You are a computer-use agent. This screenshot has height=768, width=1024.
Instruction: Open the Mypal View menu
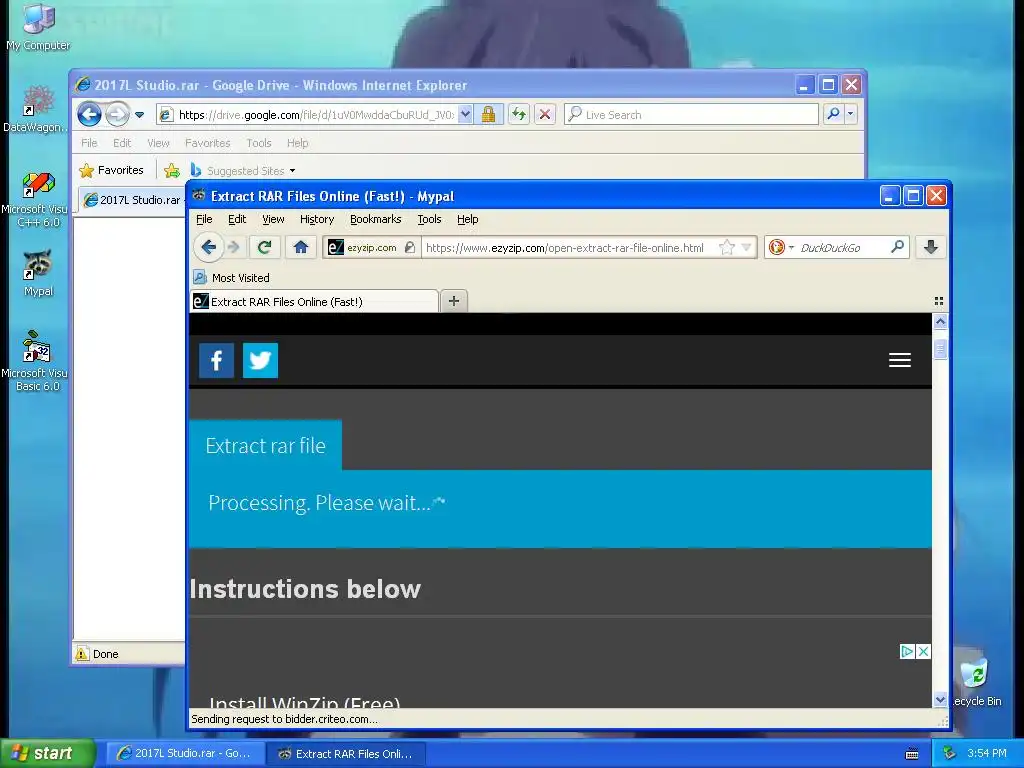(273, 219)
